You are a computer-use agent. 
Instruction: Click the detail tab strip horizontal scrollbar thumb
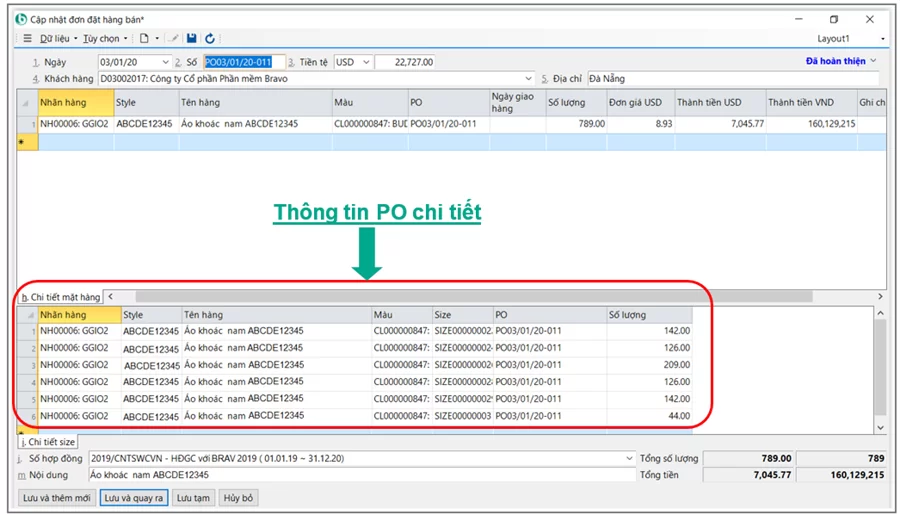pyautogui.click(x=474, y=296)
